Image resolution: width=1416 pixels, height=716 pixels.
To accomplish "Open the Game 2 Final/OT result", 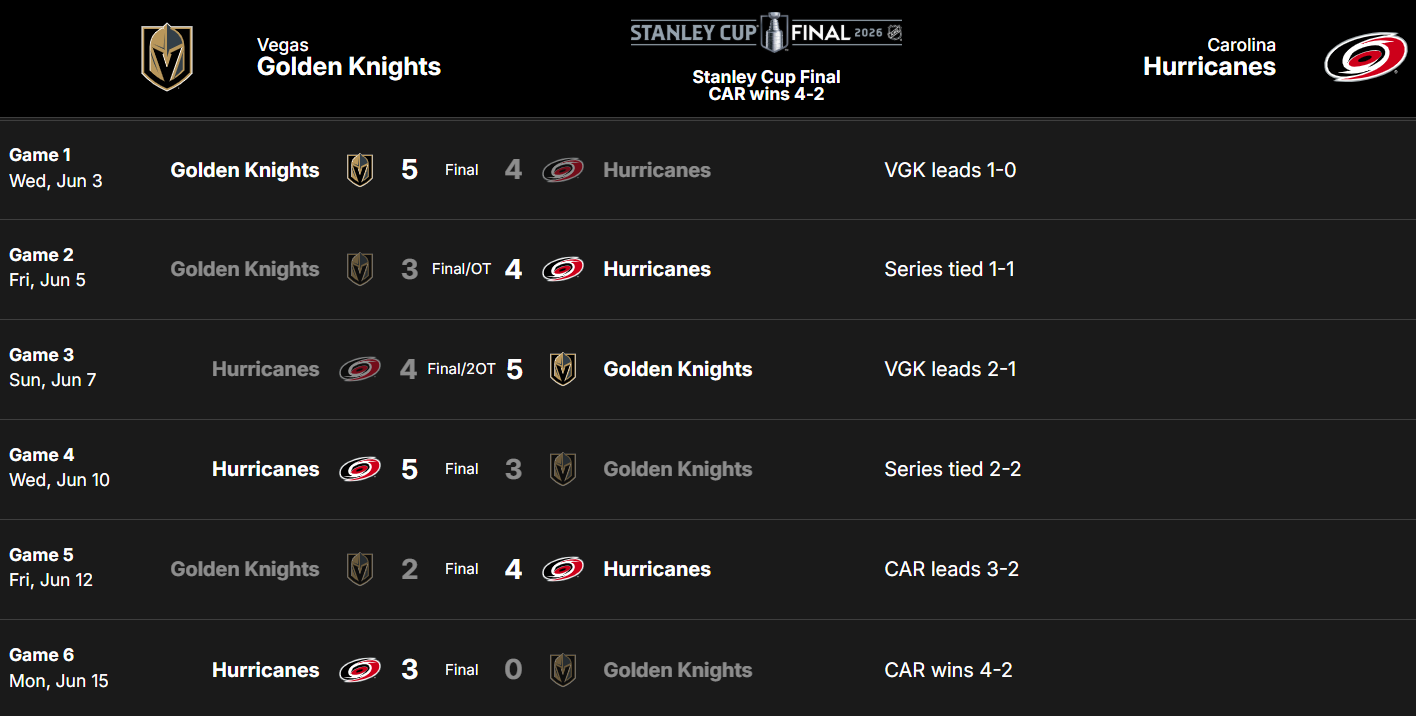I will pyautogui.click(x=462, y=269).
